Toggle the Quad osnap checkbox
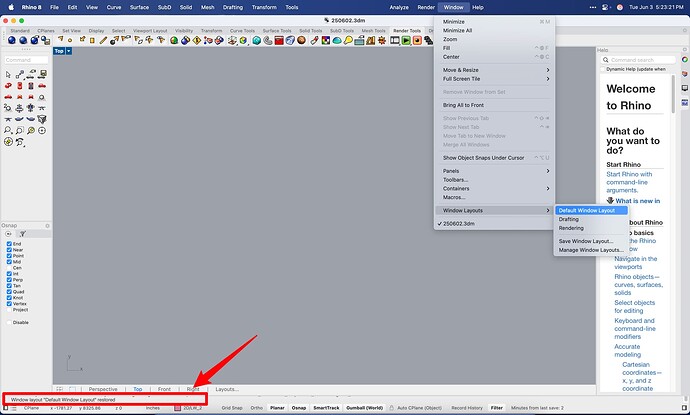The width and height of the screenshot is (690, 415). [9, 292]
